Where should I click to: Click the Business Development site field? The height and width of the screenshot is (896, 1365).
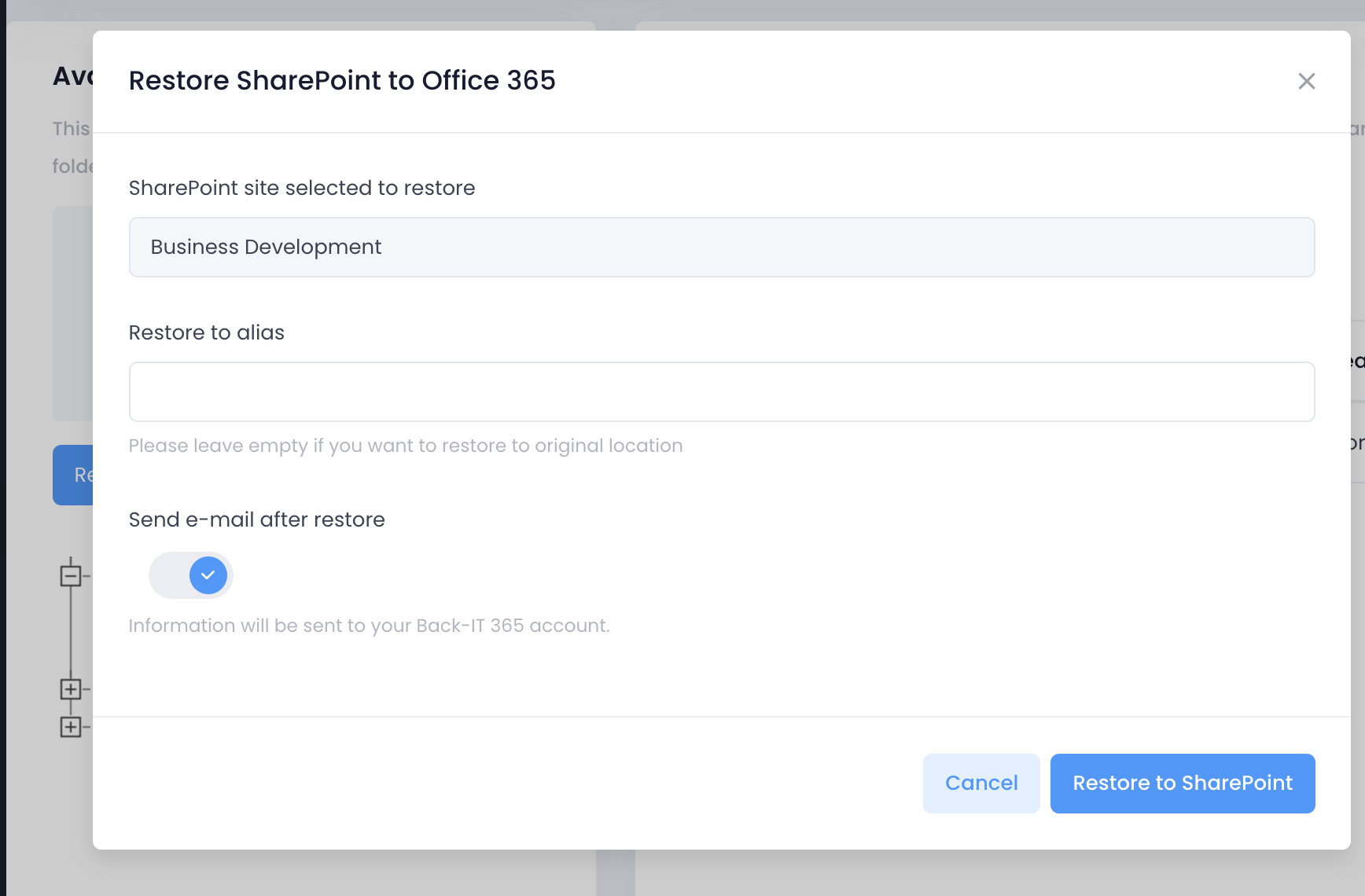pos(722,247)
